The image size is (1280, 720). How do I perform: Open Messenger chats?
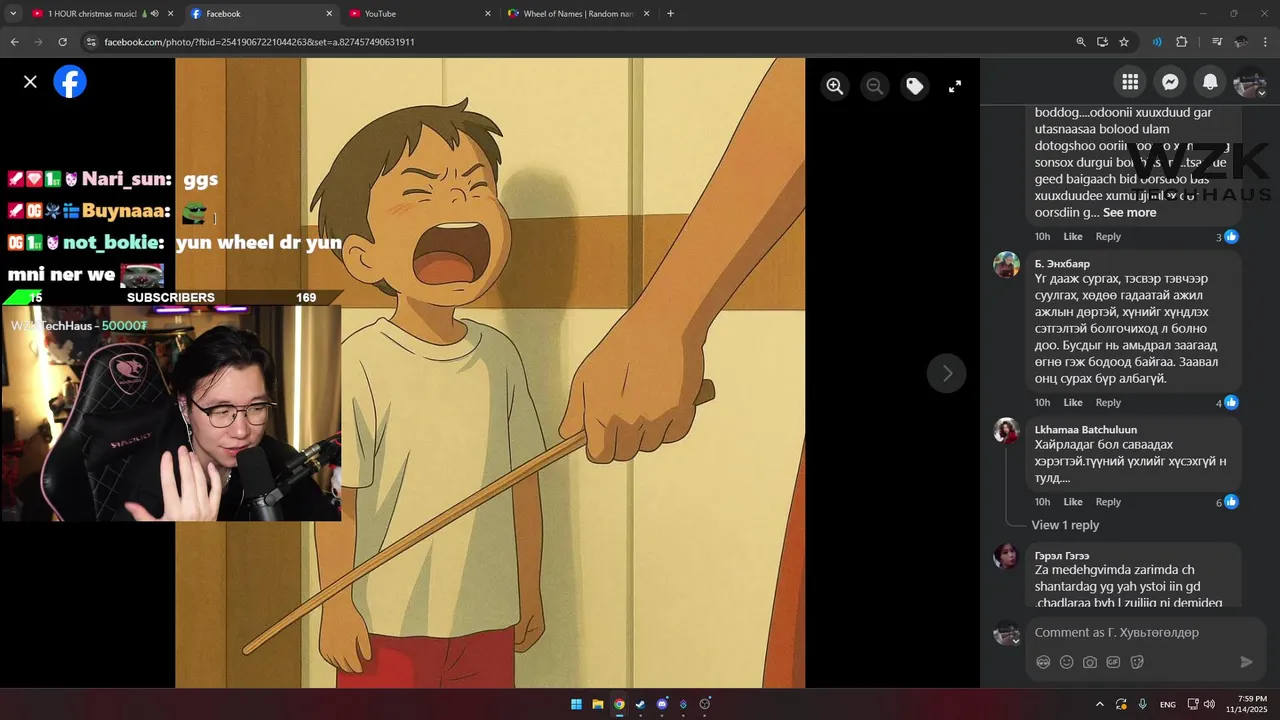[1170, 82]
